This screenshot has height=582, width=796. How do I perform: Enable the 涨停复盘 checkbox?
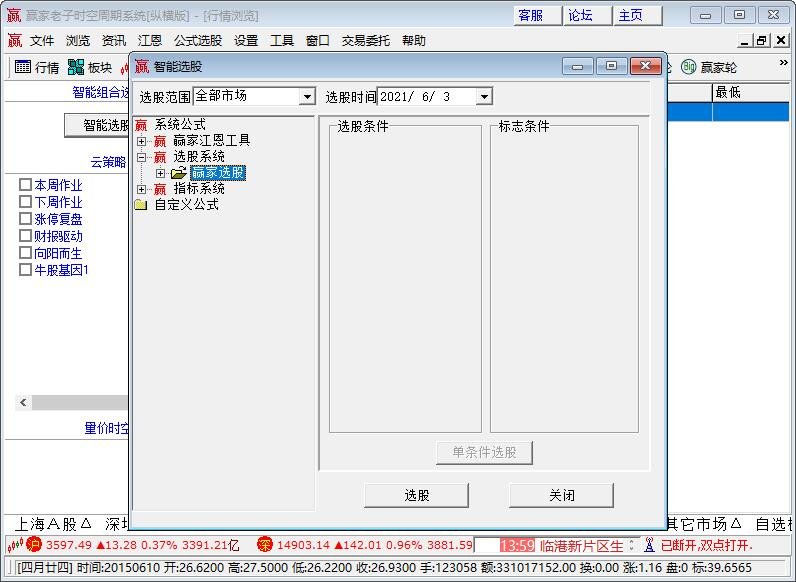[25, 218]
